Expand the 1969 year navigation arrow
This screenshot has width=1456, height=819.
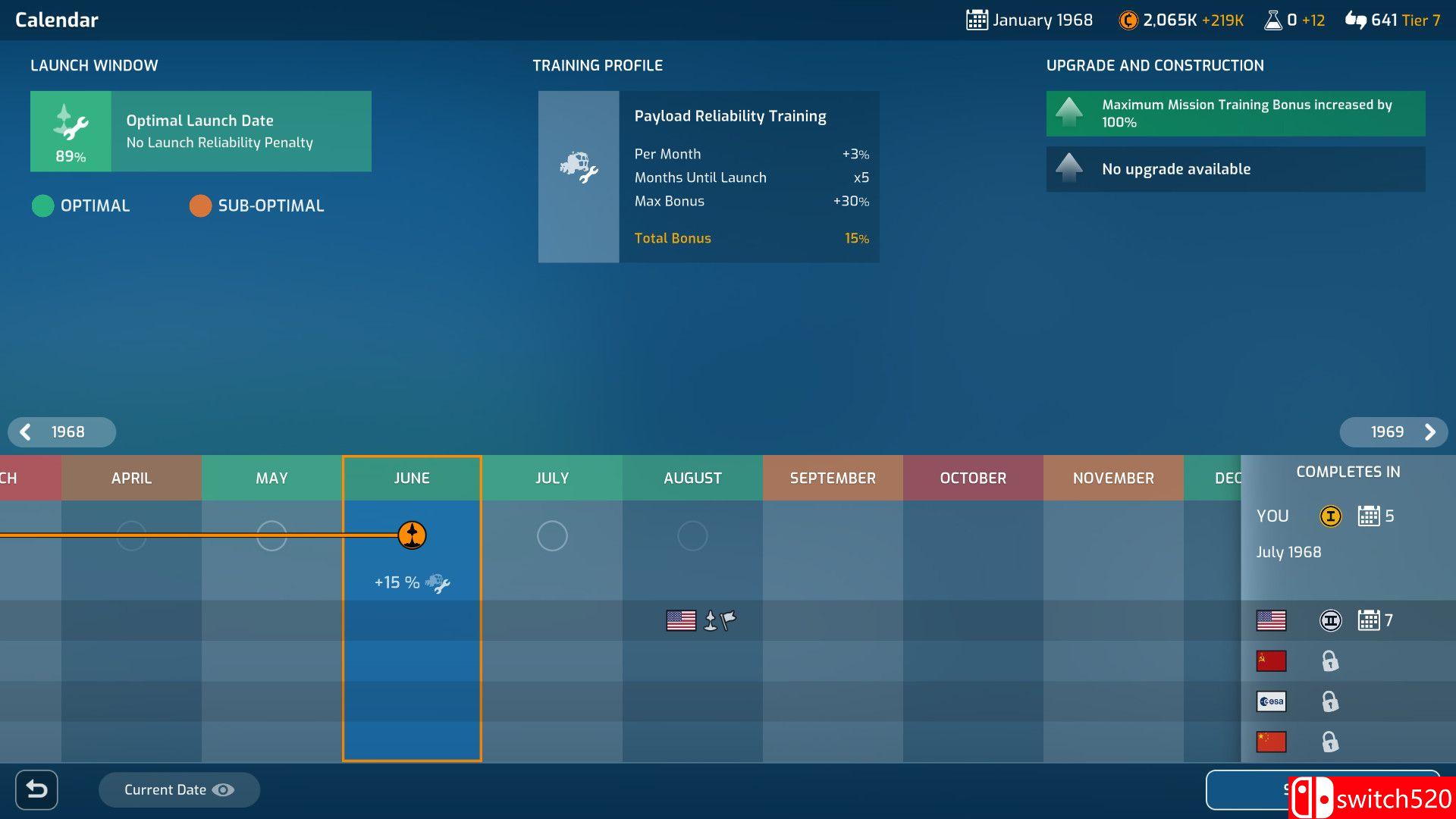[1432, 432]
